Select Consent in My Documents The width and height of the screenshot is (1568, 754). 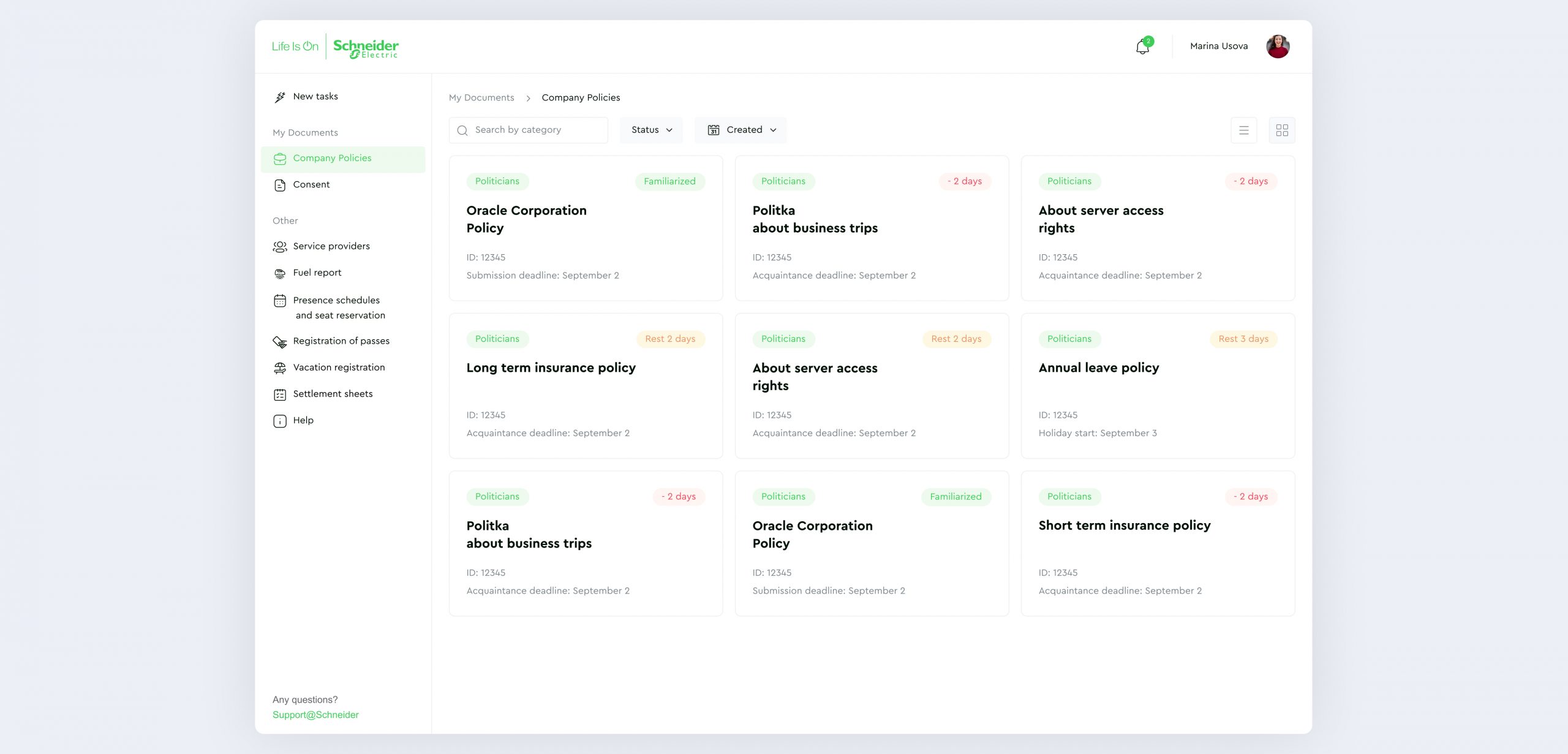(311, 184)
